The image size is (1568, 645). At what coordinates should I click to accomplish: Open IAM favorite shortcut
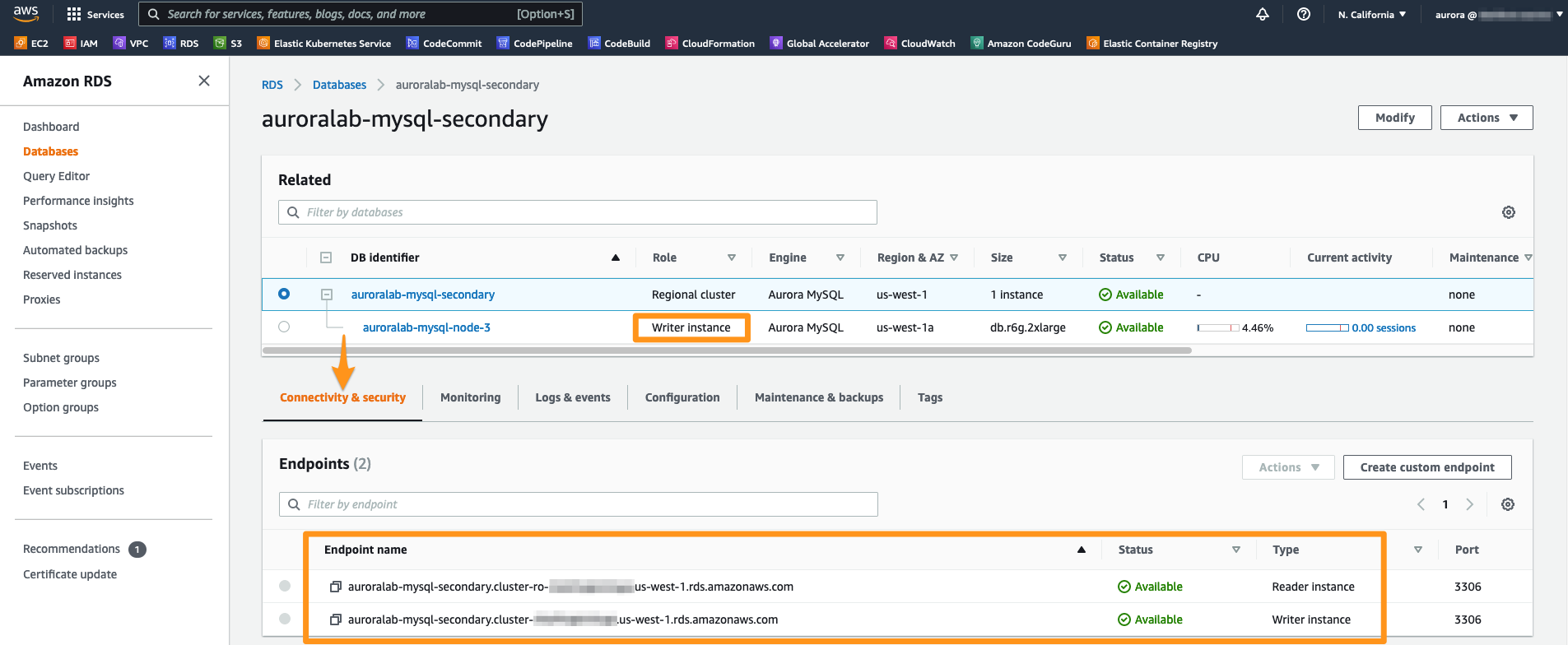[x=81, y=44]
